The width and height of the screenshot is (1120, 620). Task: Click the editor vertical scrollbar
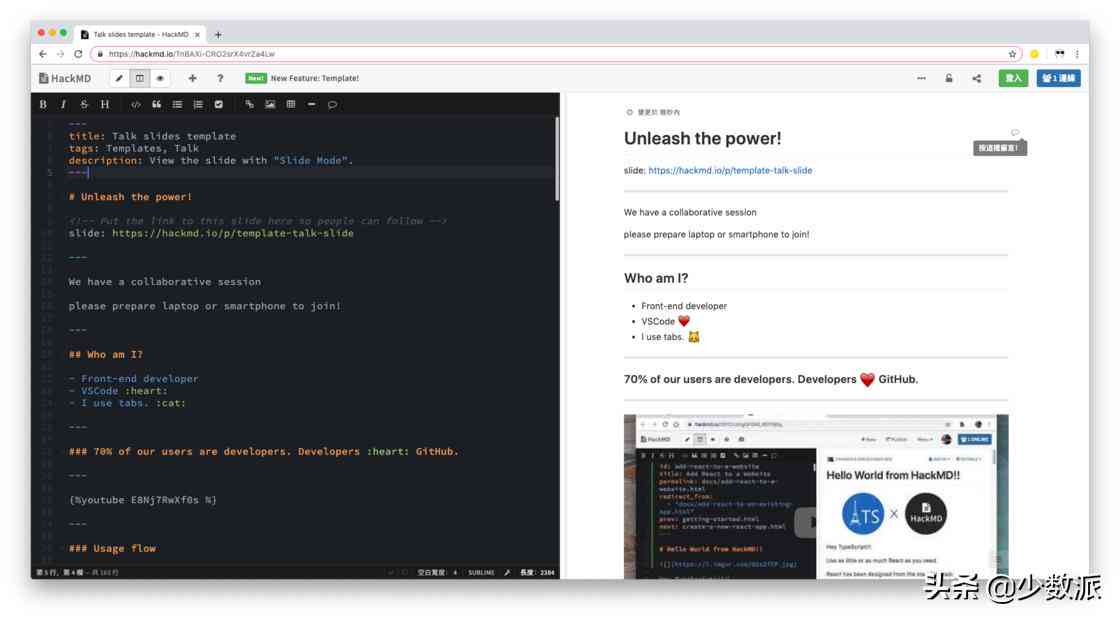(x=556, y=159)
